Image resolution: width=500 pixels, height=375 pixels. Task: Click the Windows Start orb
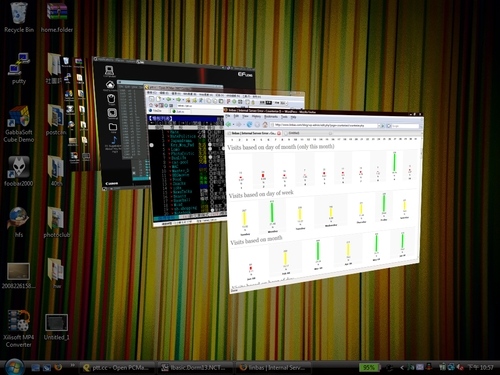[x=14, y=367]
